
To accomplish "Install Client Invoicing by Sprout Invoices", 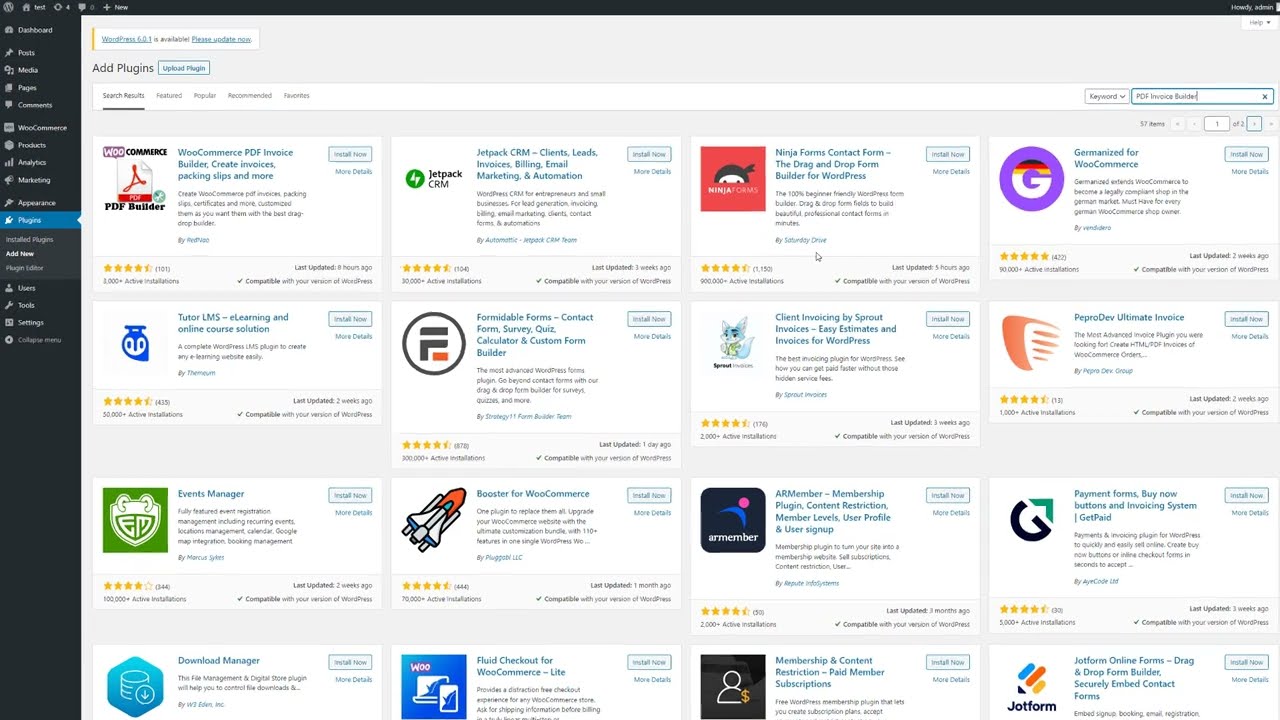I will (x=948, y=319).
